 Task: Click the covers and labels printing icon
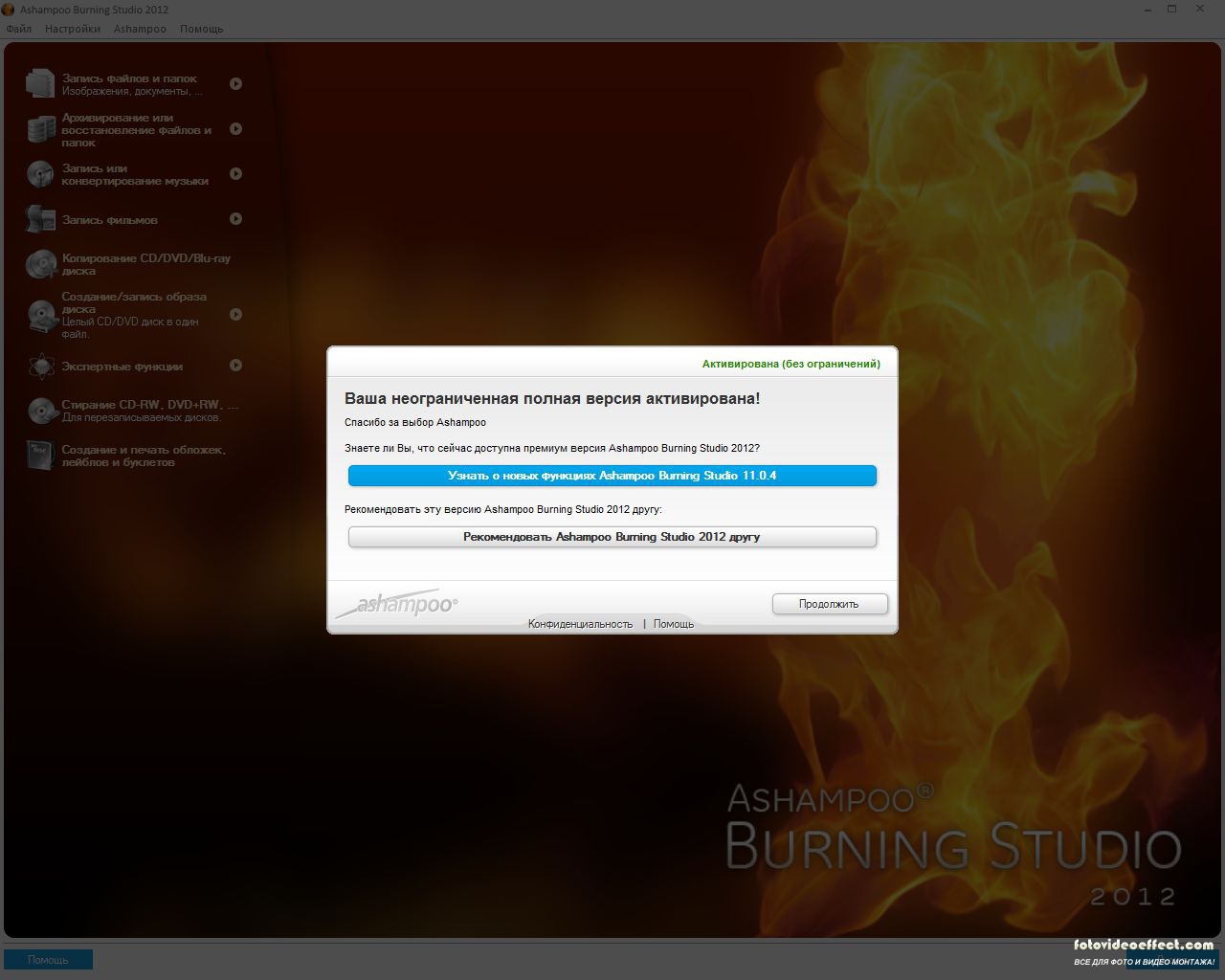click(40, 456)
